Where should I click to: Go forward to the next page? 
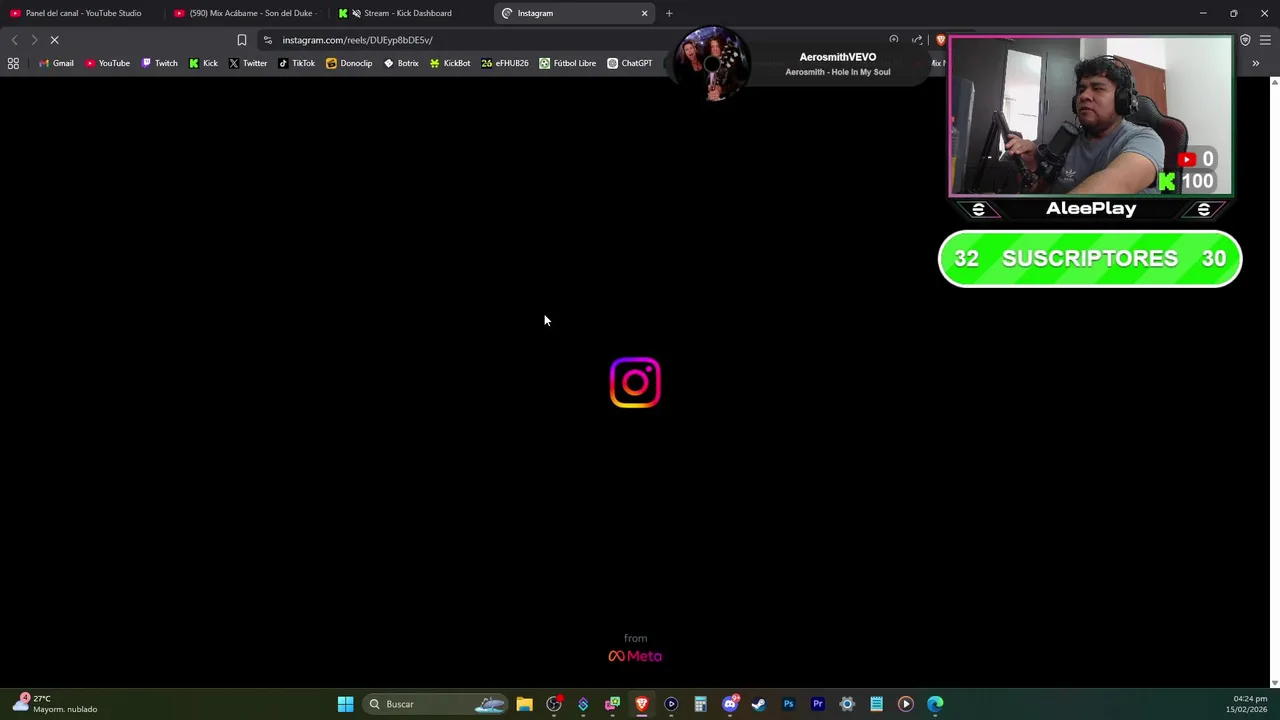click(x=34, y=40)
